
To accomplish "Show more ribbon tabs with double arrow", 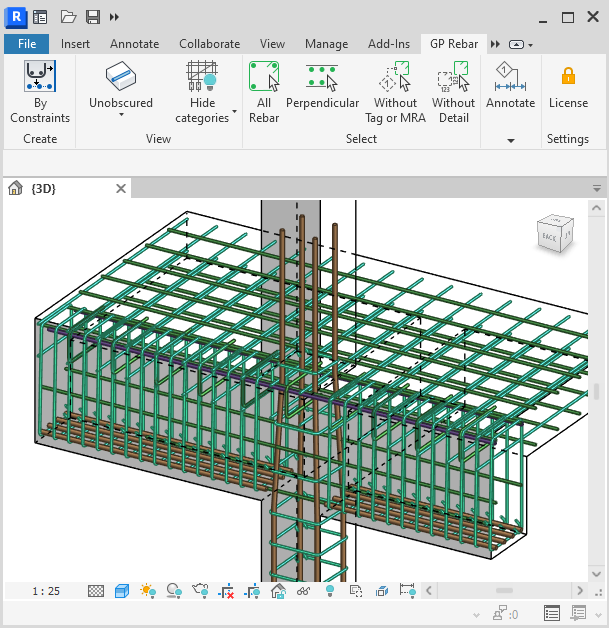I will click(495, 44).
